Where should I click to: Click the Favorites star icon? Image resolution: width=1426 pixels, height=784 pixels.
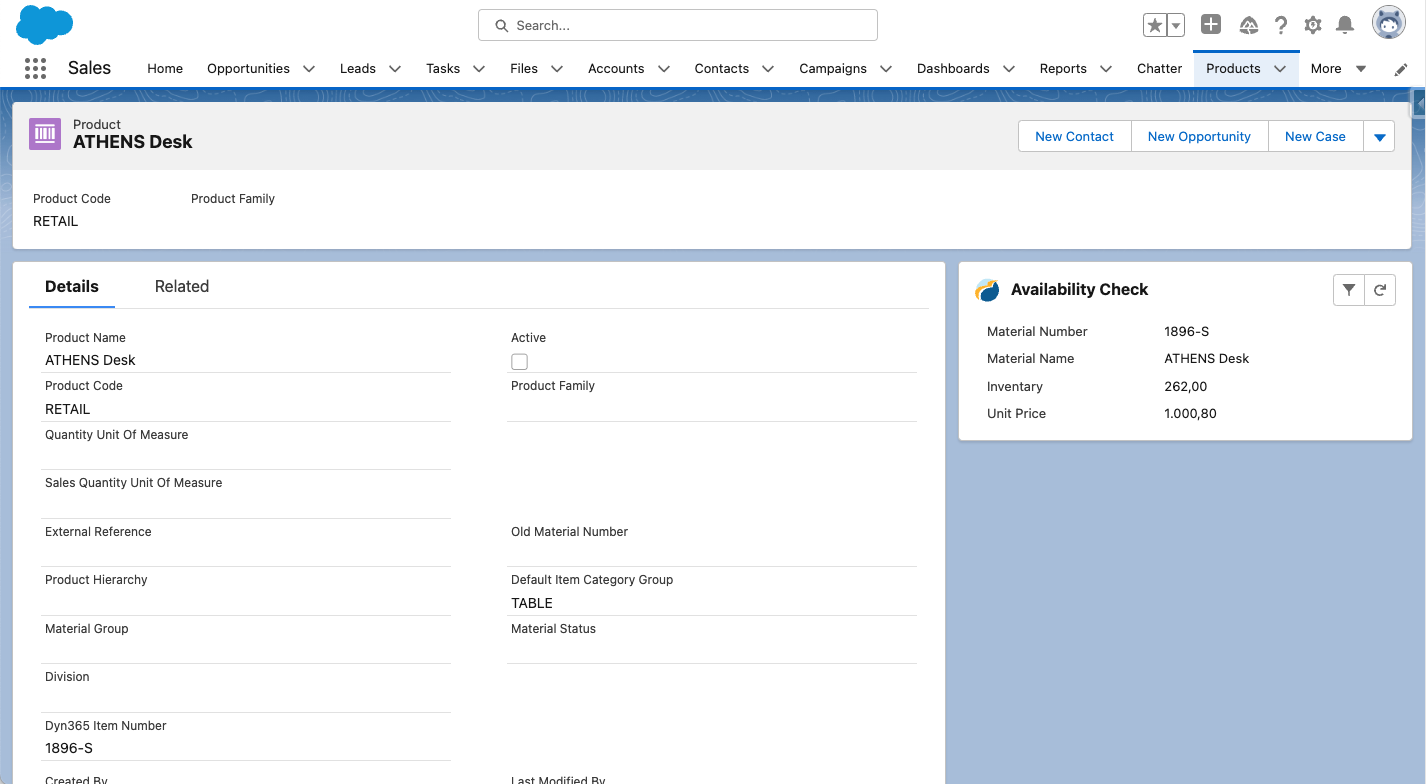pos(1155,25)
